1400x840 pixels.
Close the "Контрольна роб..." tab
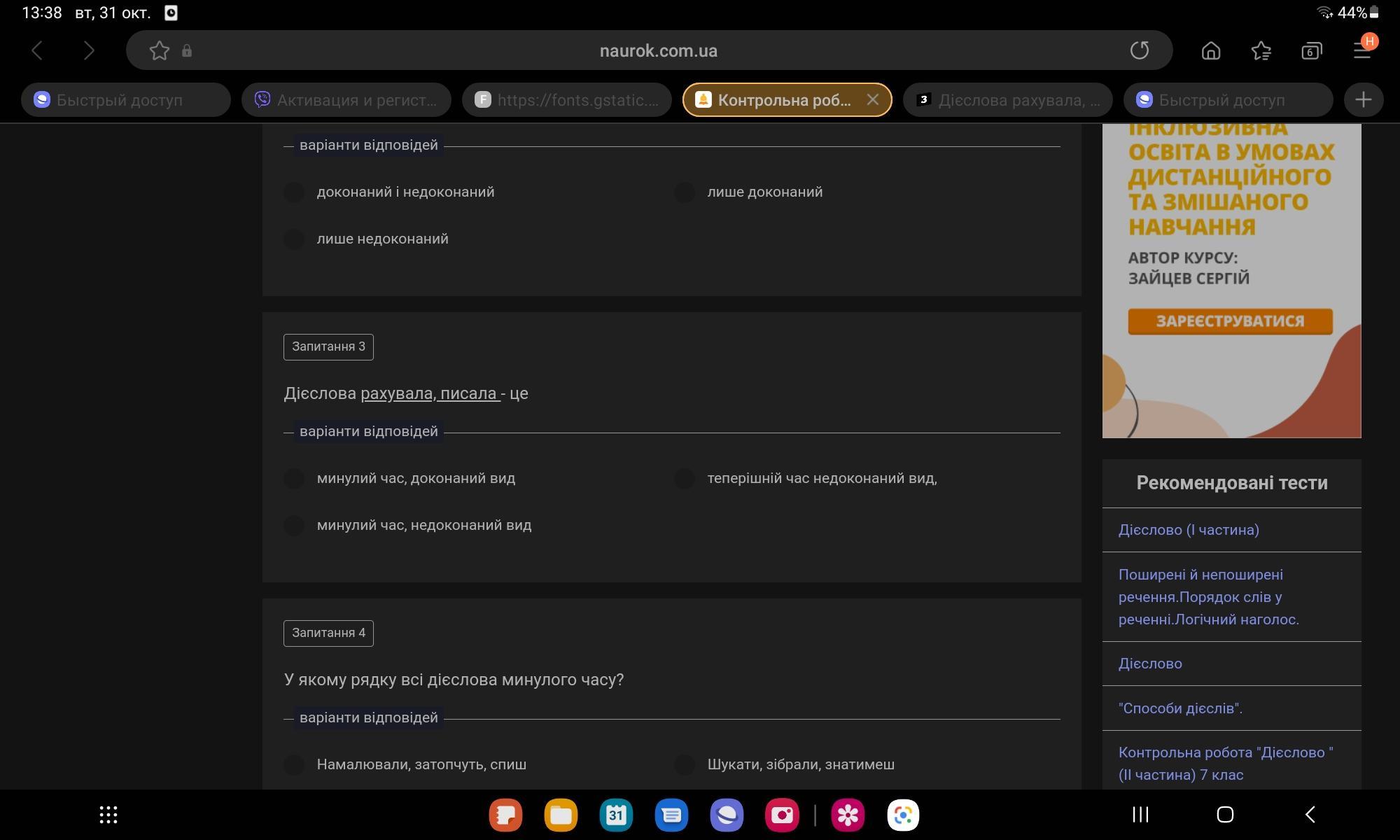pos(872,100)
